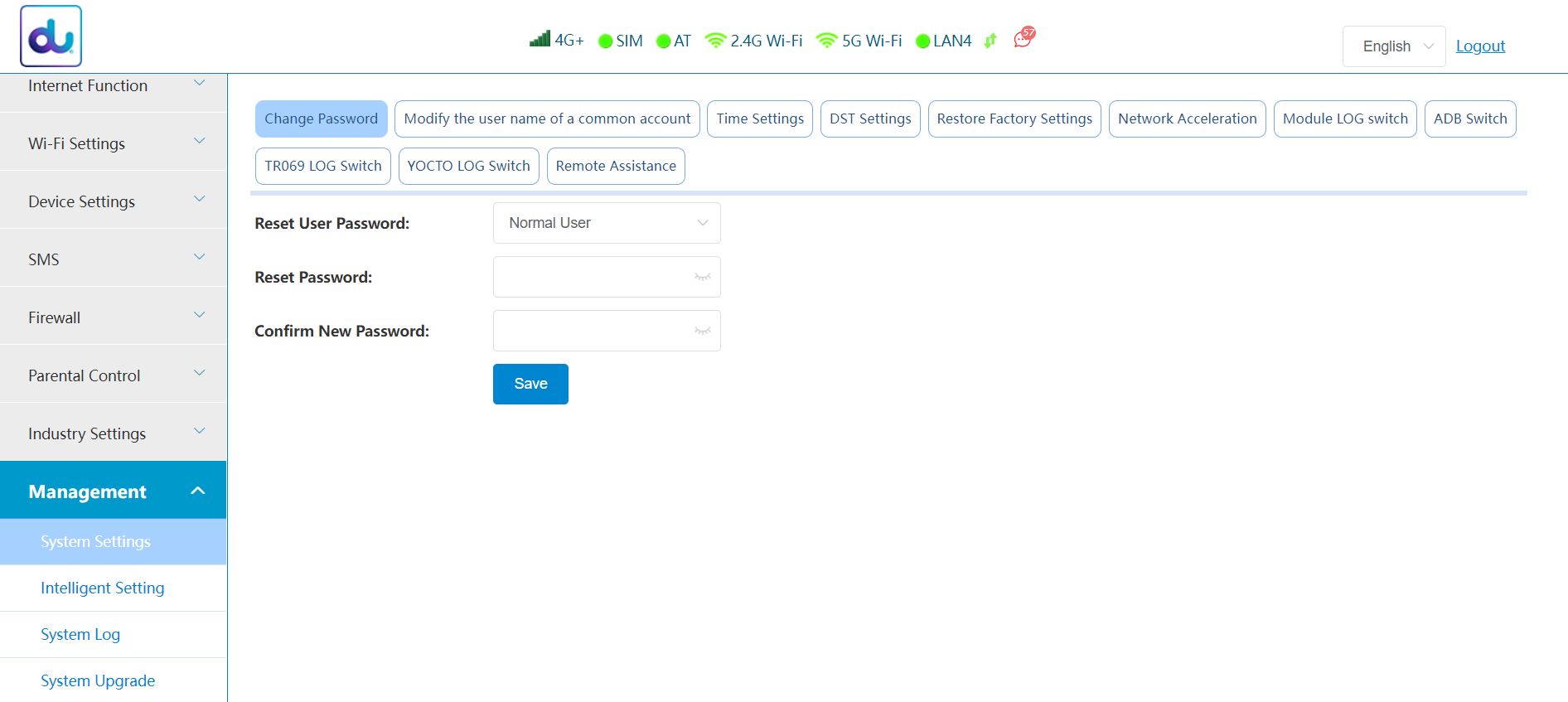Open System Log in the sidebar
This screenshot has width=1568, height=702.
click(x=80, y=634)
